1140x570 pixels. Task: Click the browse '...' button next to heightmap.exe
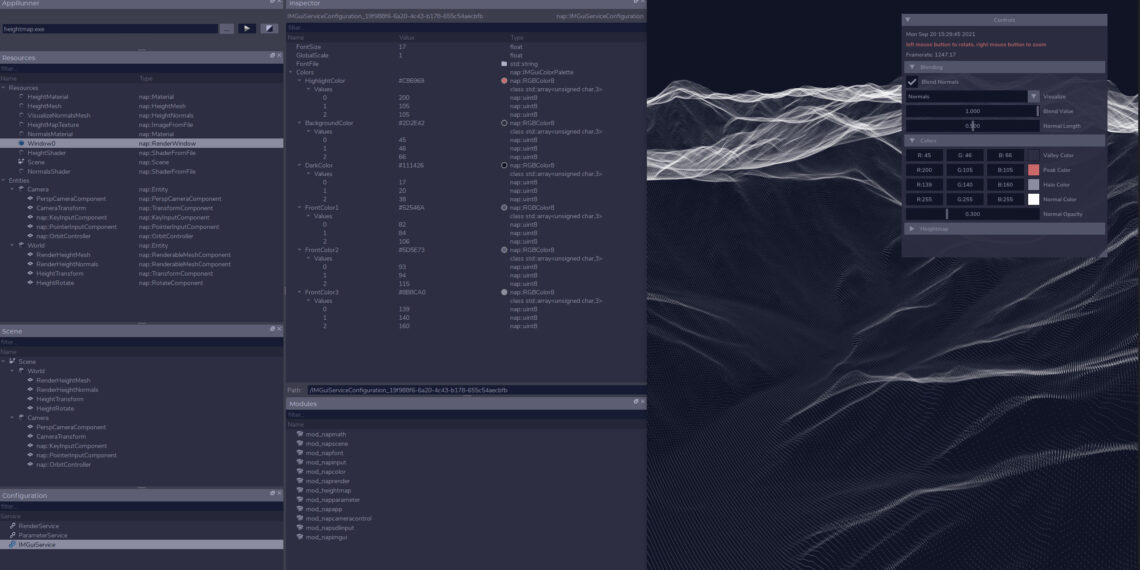(227, 29)
